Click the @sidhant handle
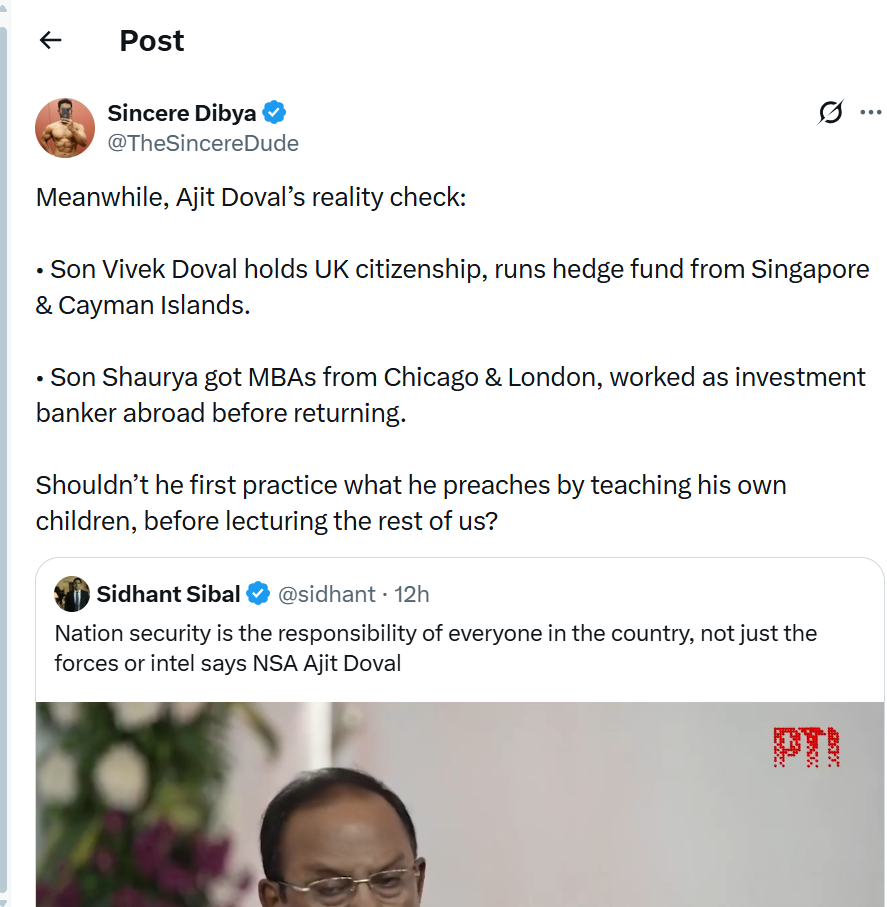887x907 pixels. click(x=327, y=594)
